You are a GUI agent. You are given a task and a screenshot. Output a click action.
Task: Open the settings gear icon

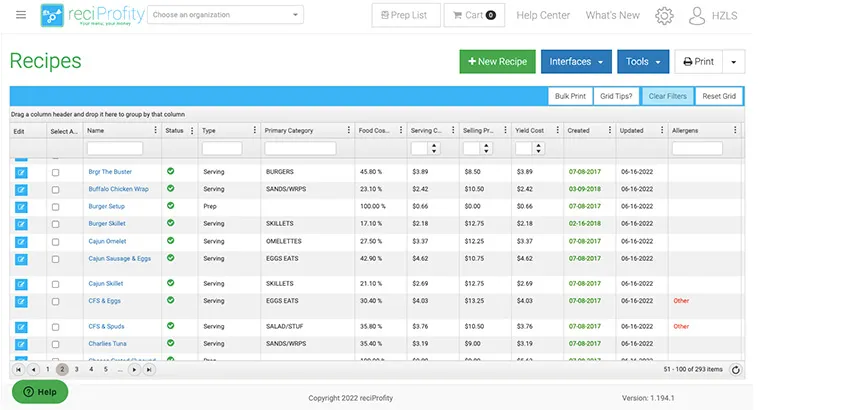tap(664, 16)
